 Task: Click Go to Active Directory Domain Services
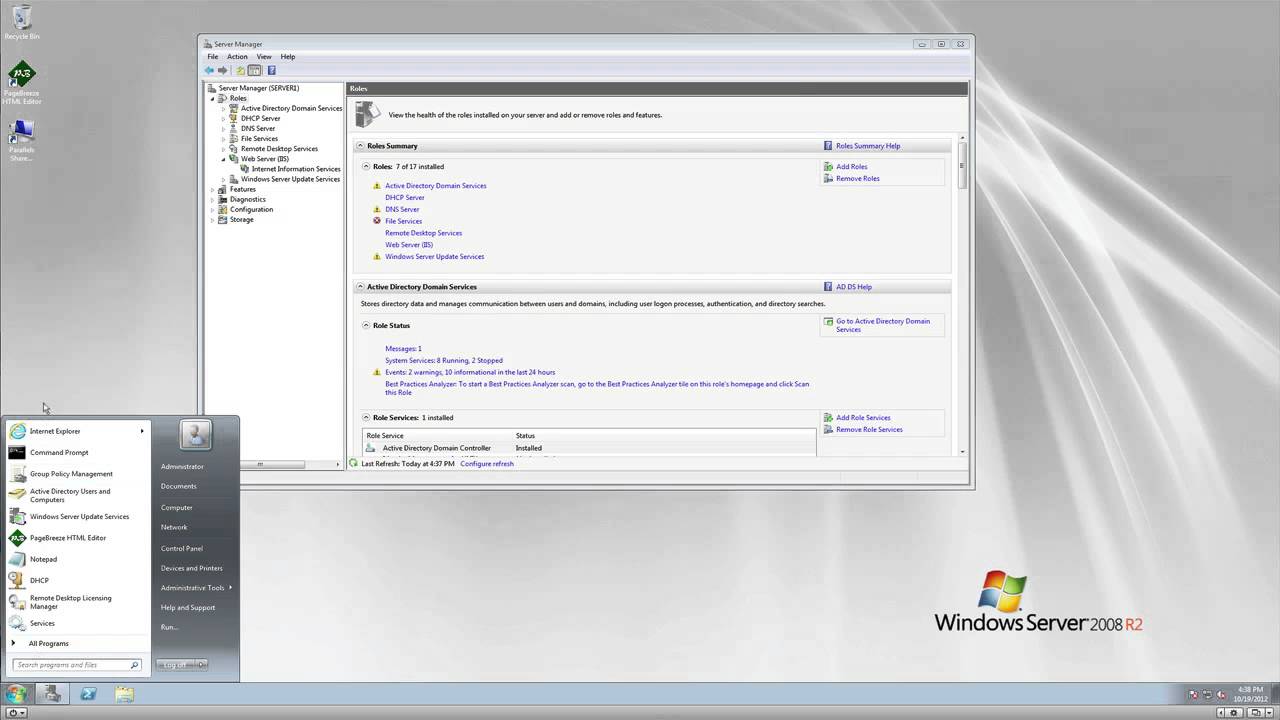[883, 325]
